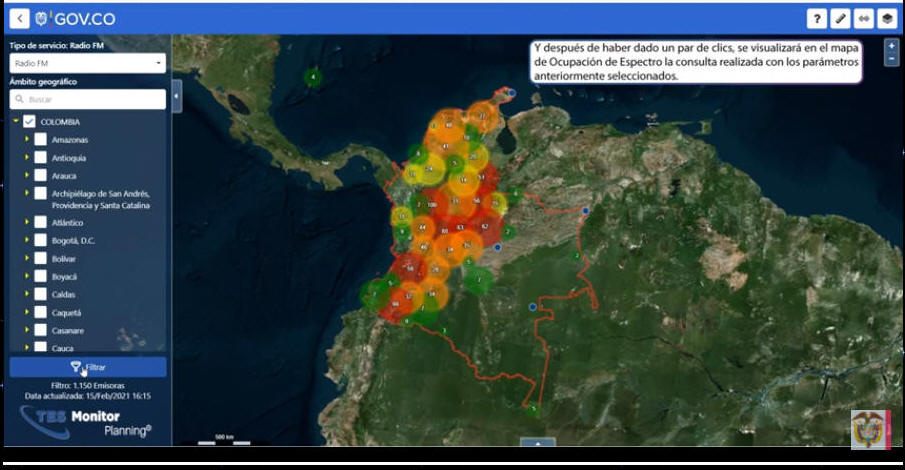Check the Antioquia checkbox
This screenshot has height=470, width=905.
pyautogui.click(x=41, y=158)
